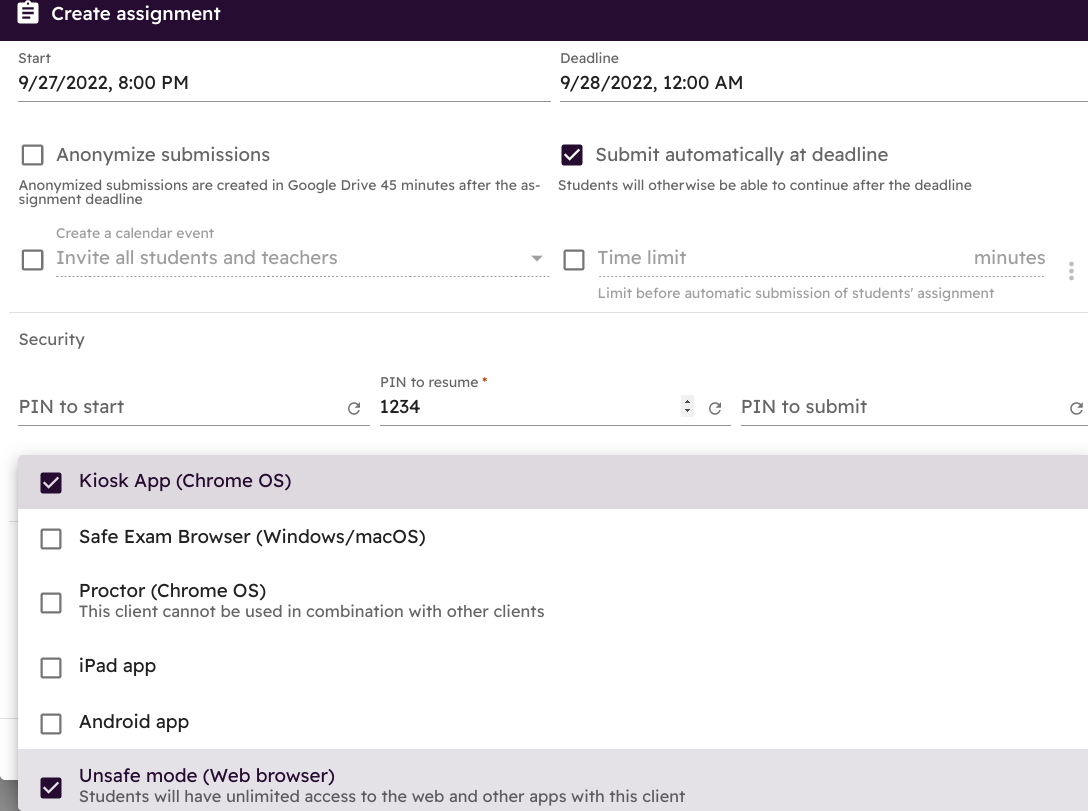Increment PIN to resume with stepper arrow
This screenshot has width=1088, height=811.
pyautogui.click(x=687, y=402)
